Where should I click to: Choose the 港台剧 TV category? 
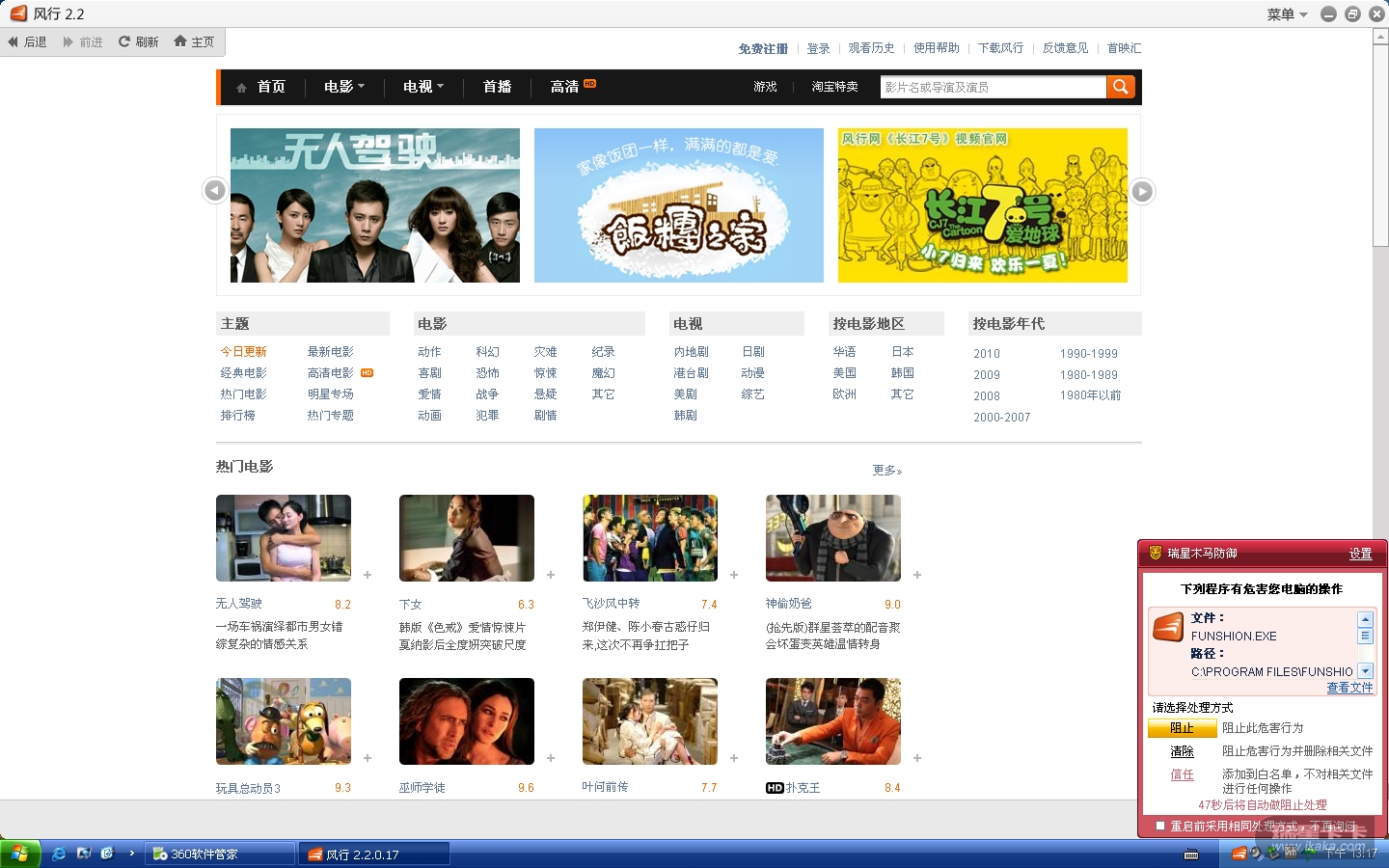691,373
